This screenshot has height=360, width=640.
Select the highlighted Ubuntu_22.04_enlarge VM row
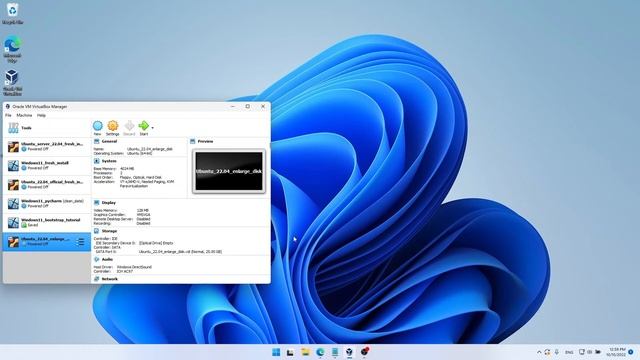coord(47,242)
